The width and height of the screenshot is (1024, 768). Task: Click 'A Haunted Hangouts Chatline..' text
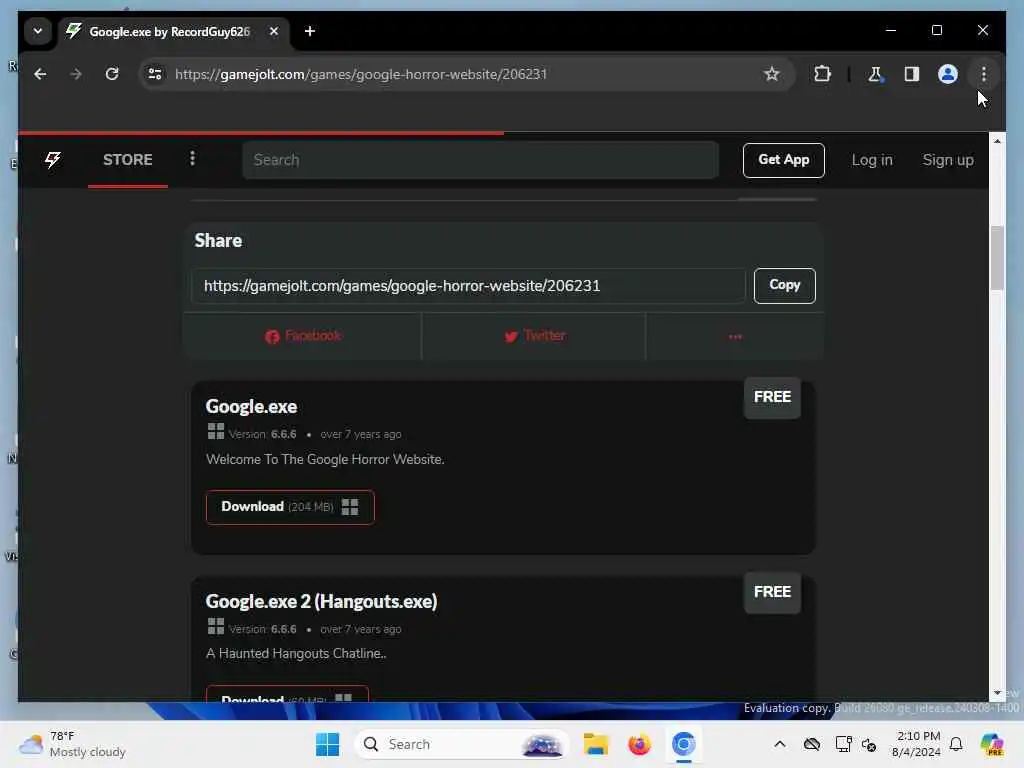(296, 653)
